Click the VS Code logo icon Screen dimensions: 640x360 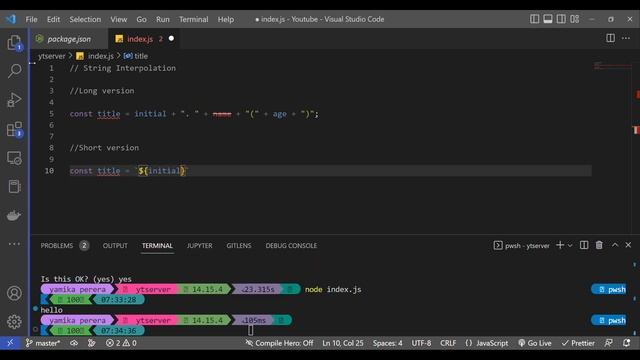click(11, 19)
